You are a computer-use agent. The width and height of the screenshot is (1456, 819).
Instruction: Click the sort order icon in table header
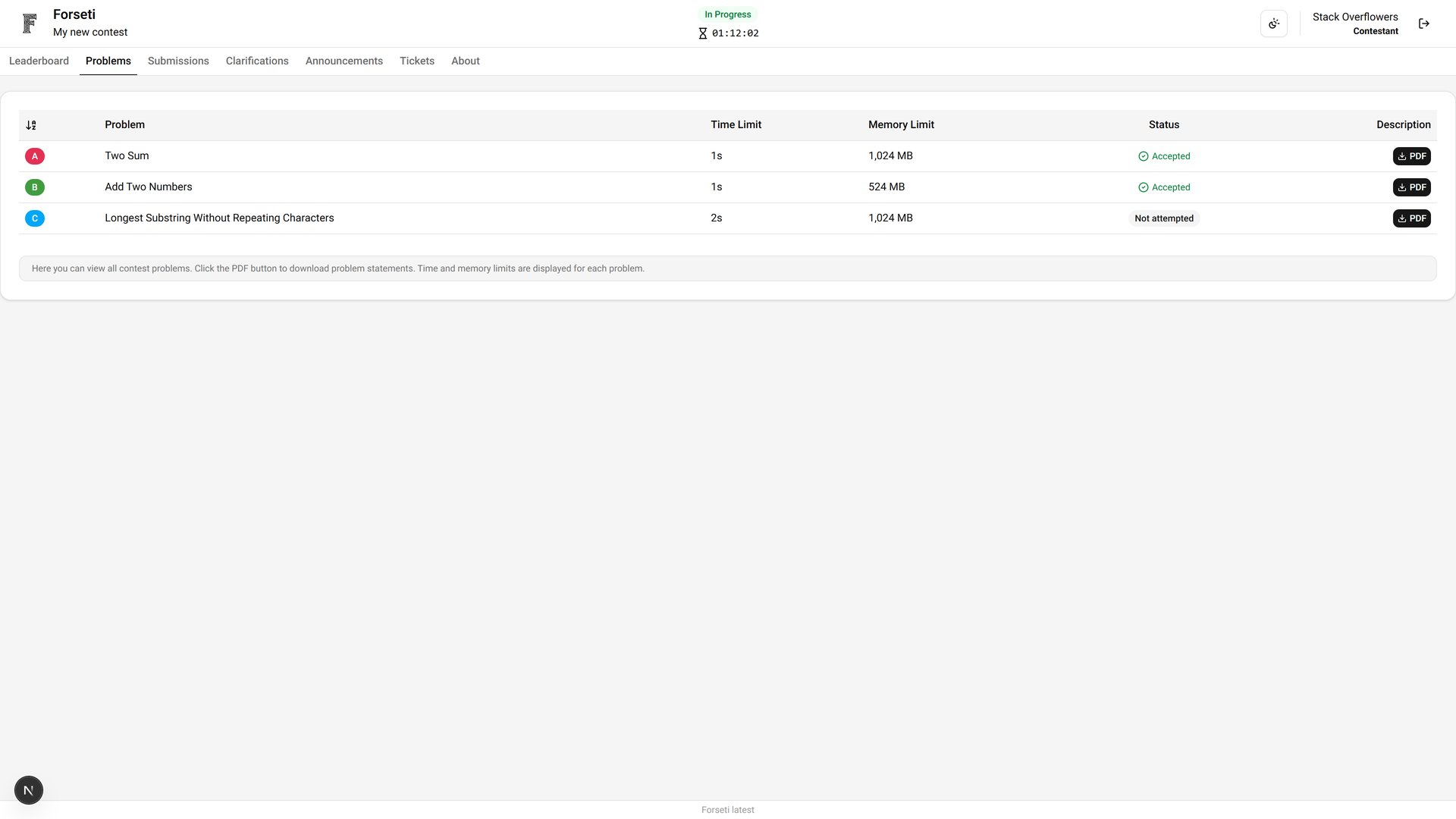(x=31, y=125)
